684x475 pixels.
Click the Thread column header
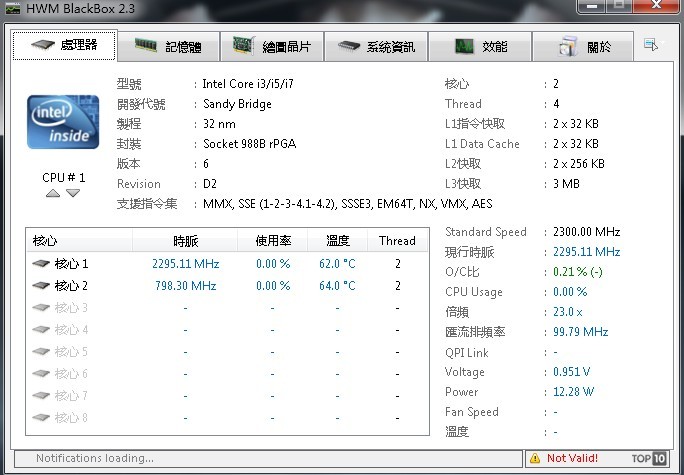(397, 241)
